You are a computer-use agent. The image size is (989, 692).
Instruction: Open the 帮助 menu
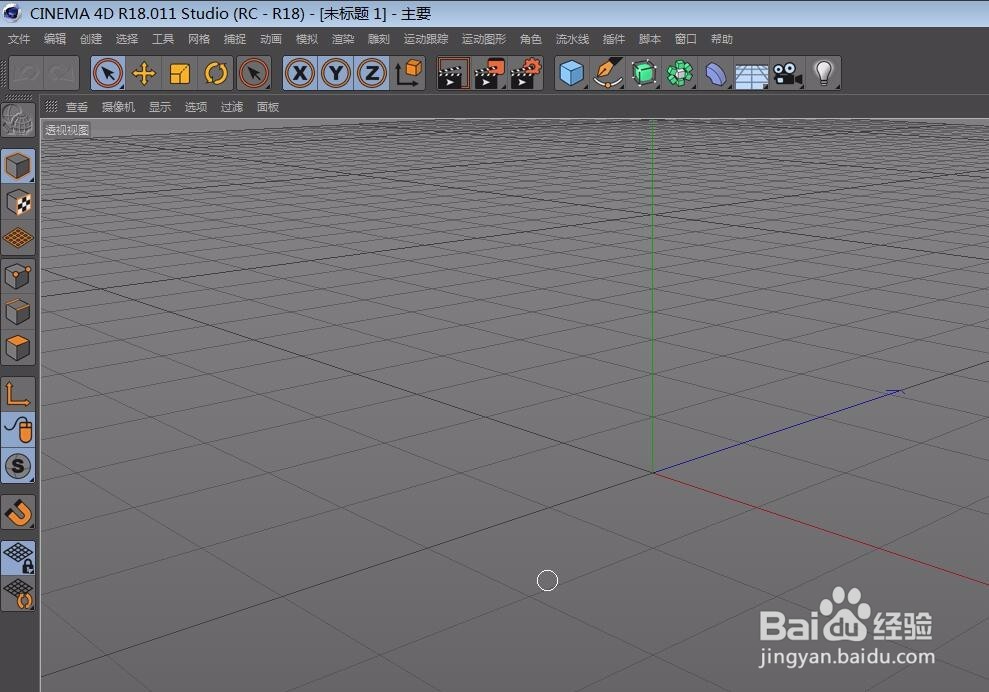722,39
